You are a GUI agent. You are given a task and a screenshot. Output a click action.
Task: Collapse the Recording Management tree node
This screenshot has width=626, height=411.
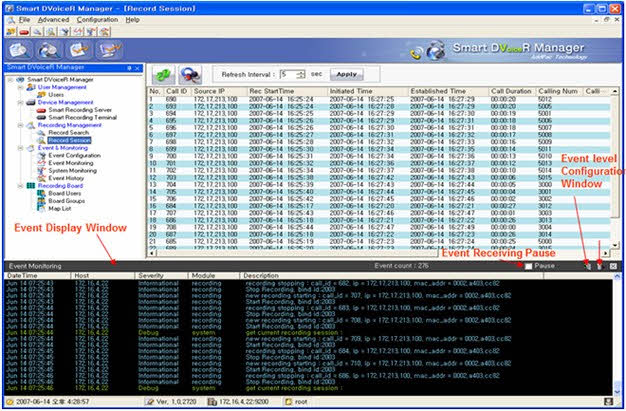[x=22, y=125]
